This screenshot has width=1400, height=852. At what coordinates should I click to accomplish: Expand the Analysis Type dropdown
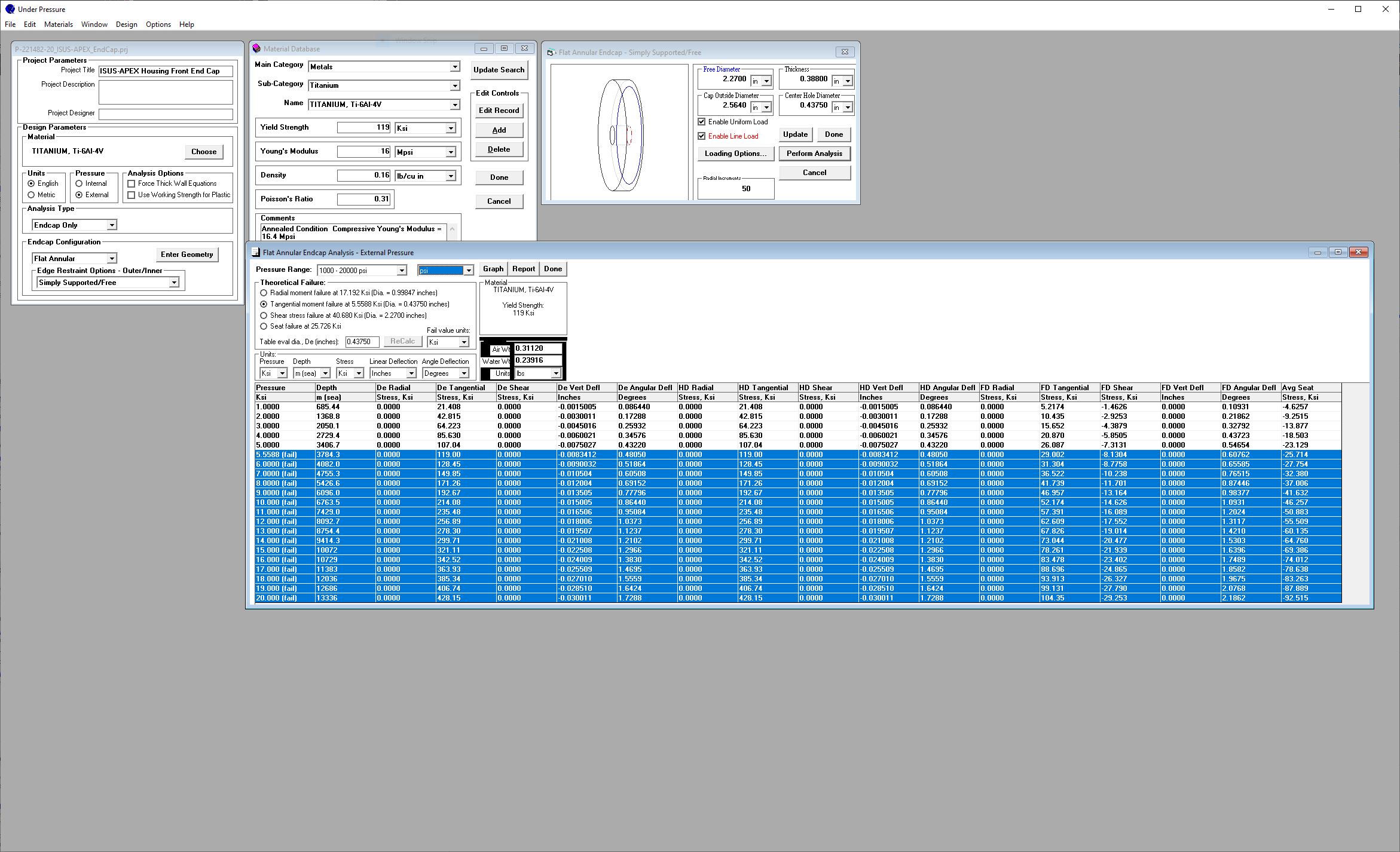pos(112,225)
